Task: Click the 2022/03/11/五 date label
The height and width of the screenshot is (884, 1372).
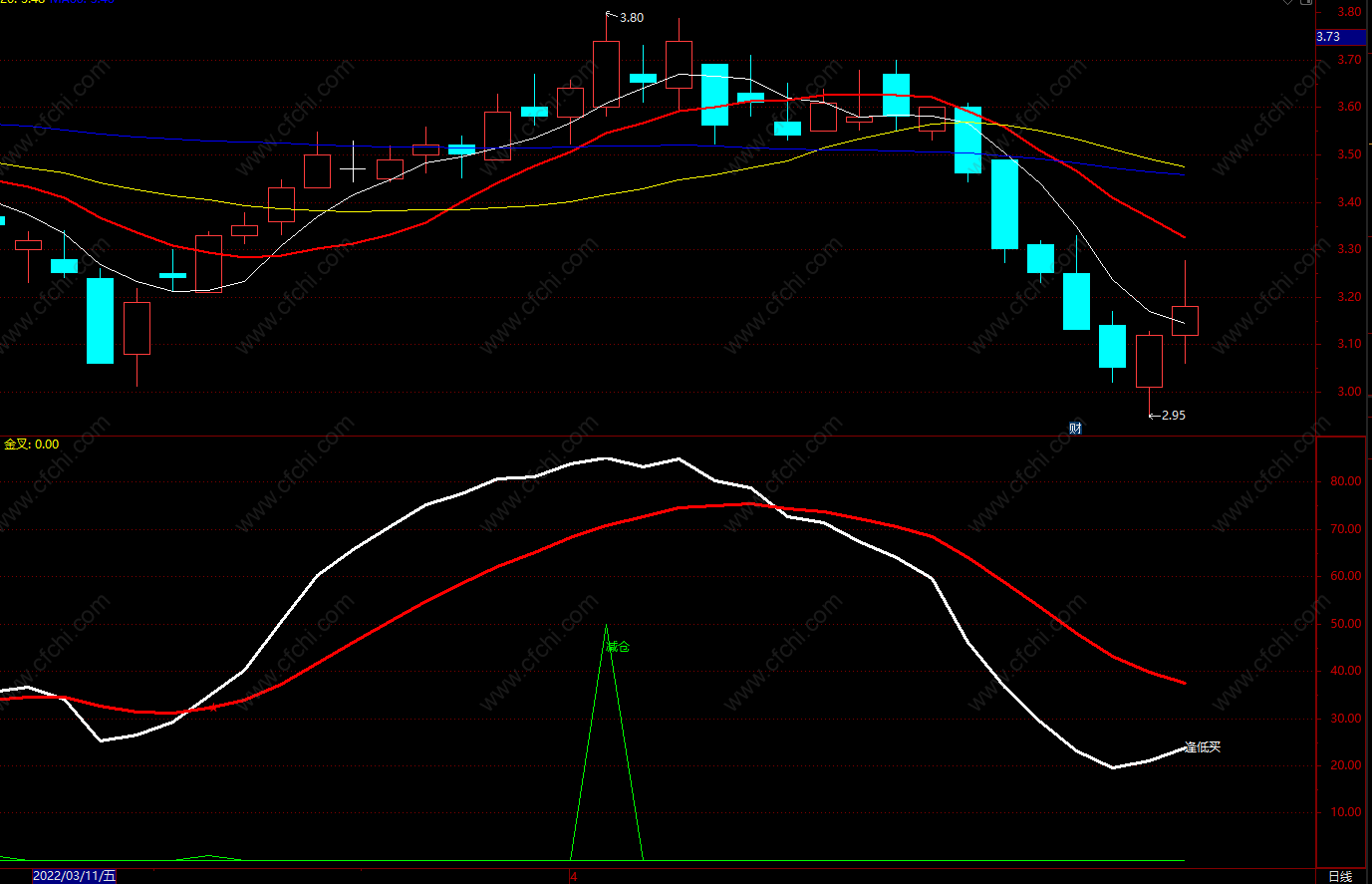Action: pyautogui.click(x=75, y=876)
